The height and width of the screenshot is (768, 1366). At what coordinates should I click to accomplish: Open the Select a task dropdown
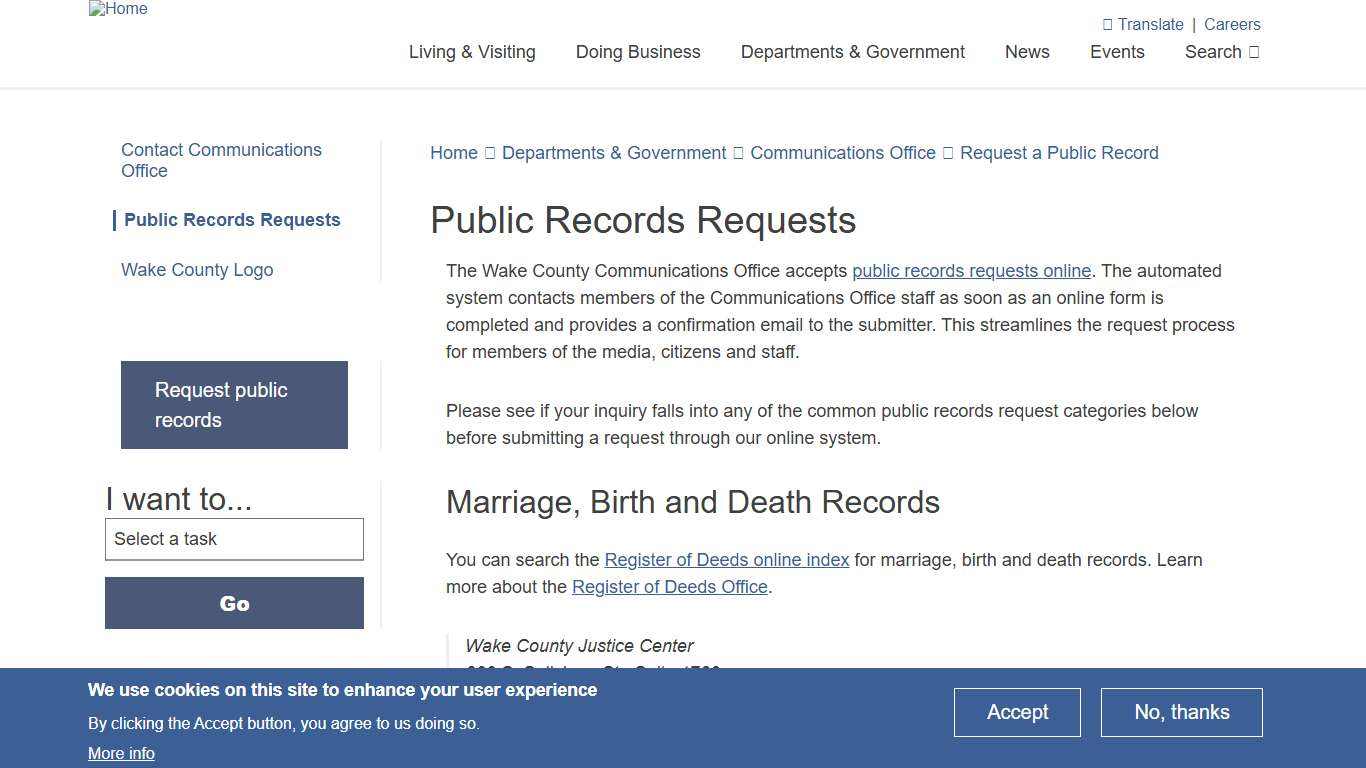[234, 539]
